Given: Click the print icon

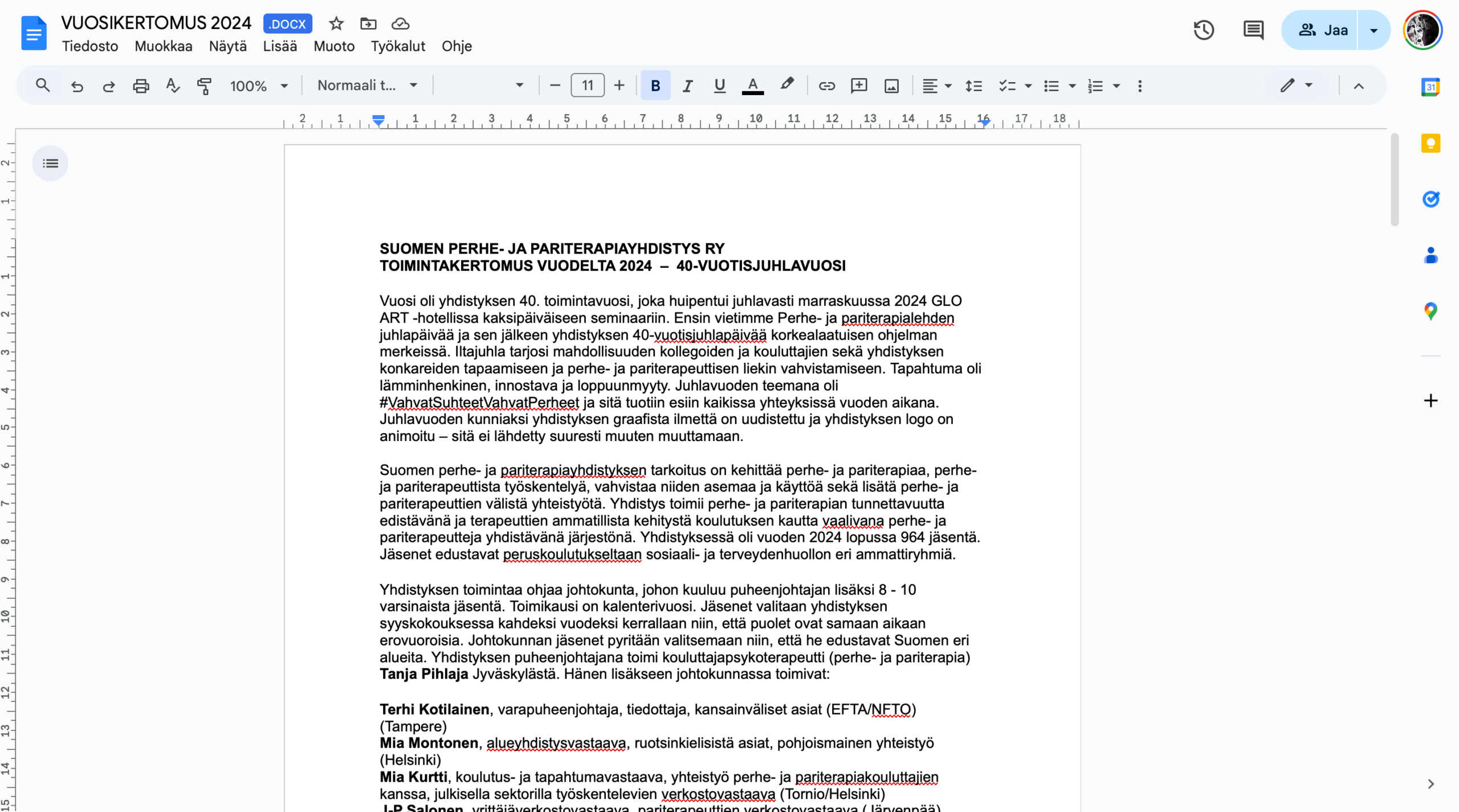Looking at the screenshot, I should [141, 86].
